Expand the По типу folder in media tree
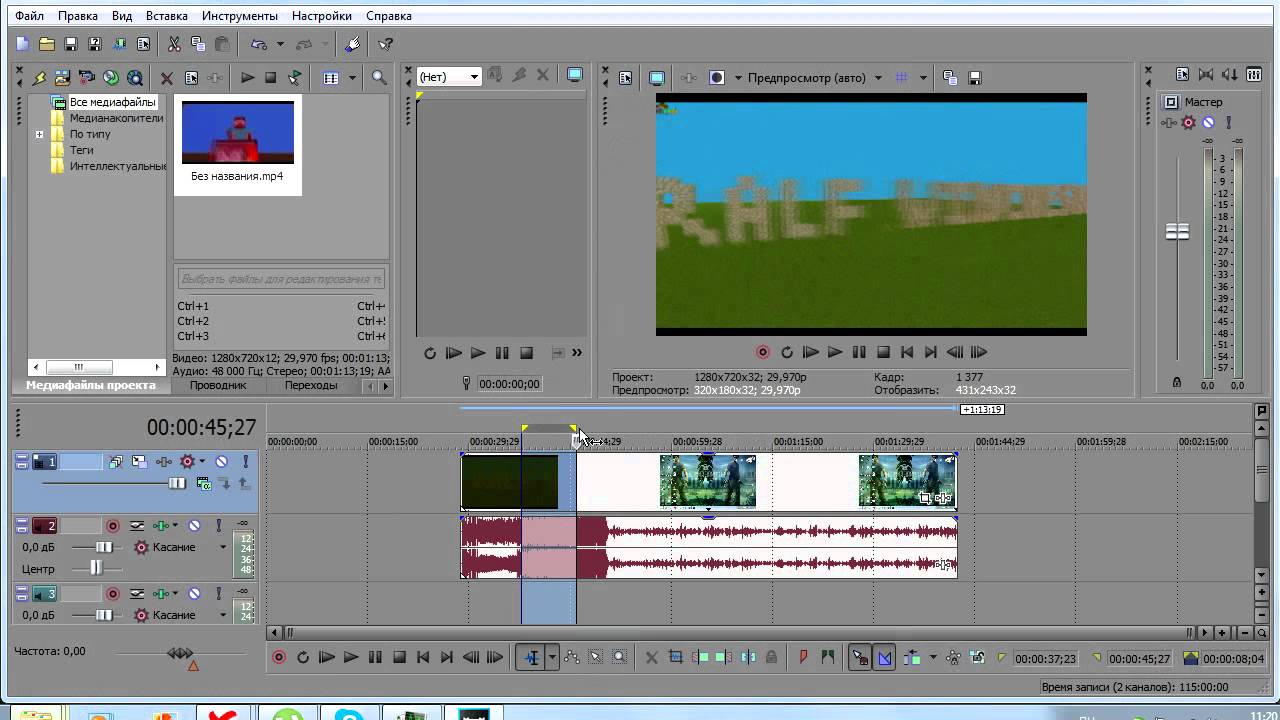Image resolution: width=1280 pixels, height=720 pixels. (39, 134)
